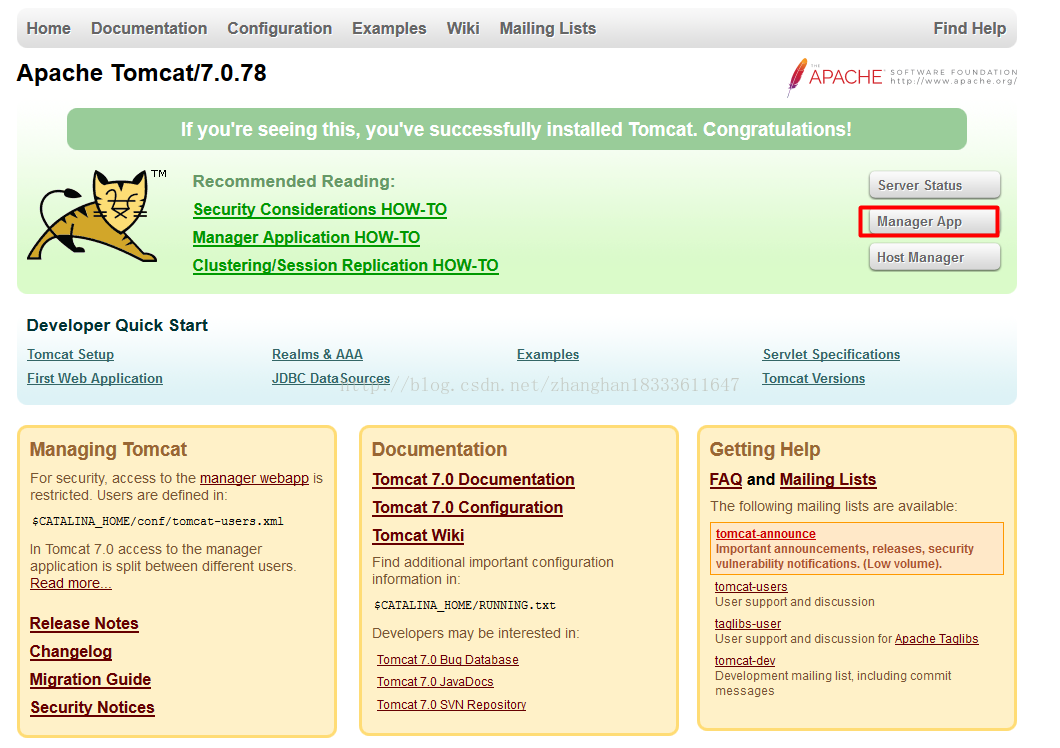Click Find Help in the top bar

coord(969,28)
